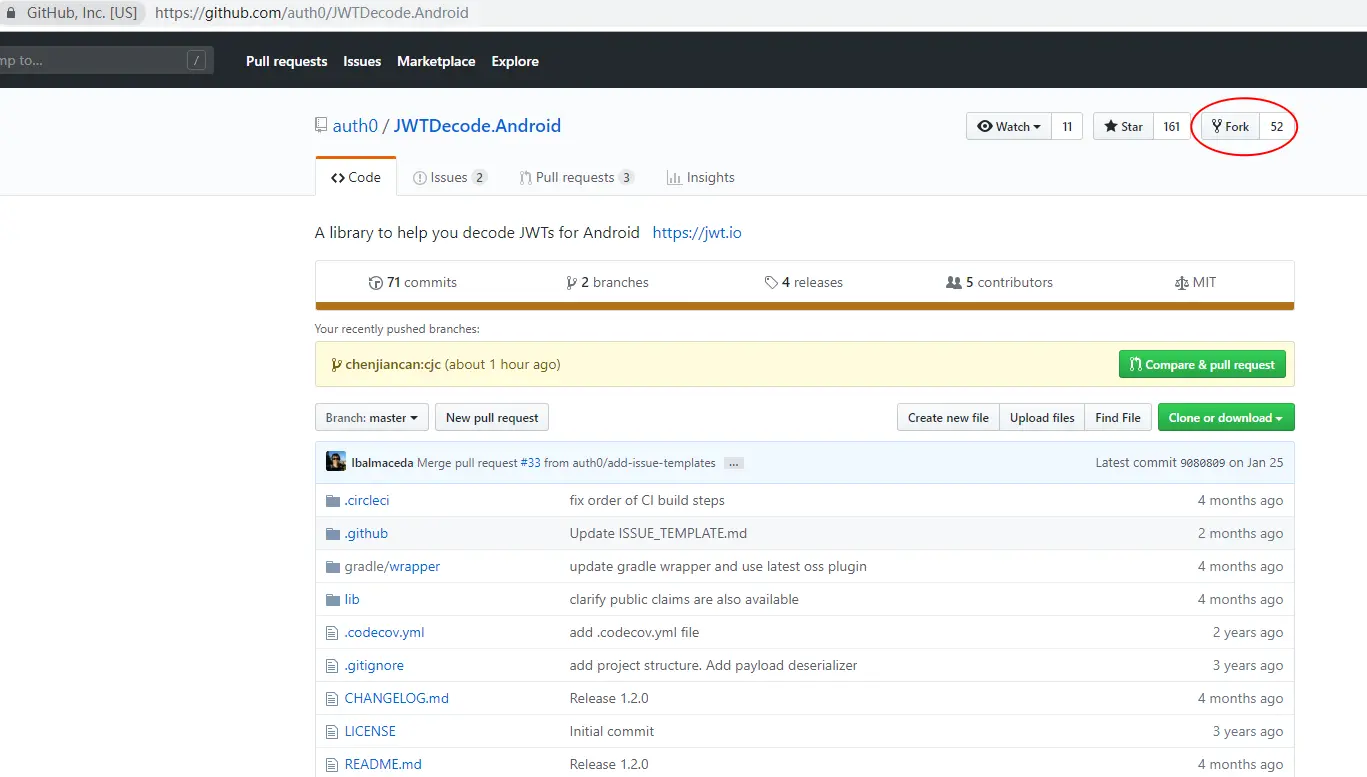Click the .gitignore file icon
The width and height of the screenshot is (1367, 777).
(332, 665)
